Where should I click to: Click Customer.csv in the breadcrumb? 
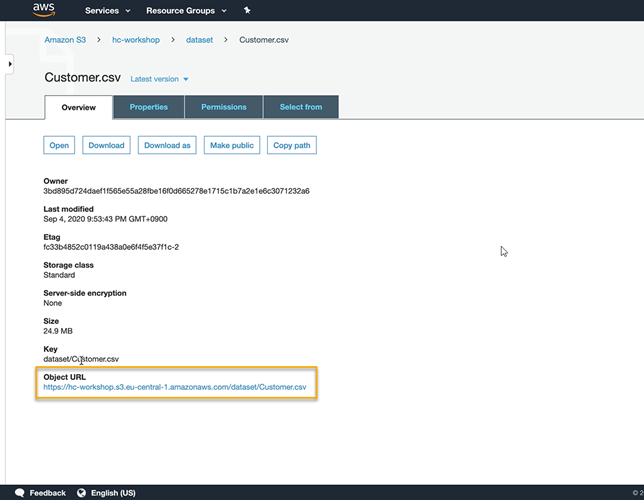(x=264, y=40)
